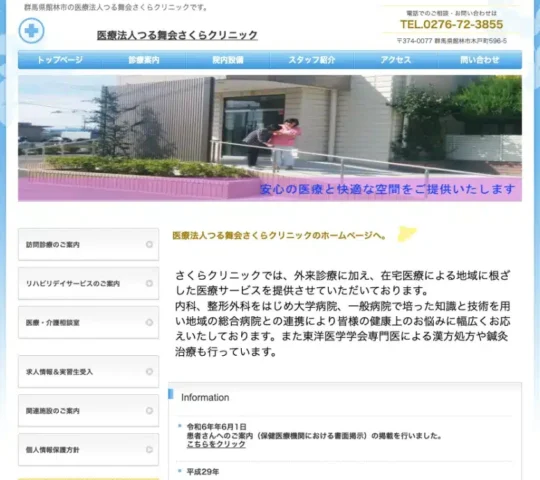Click the blue cross clinic logo
This screenshot has width=540, height=480.
pos(31,31)
